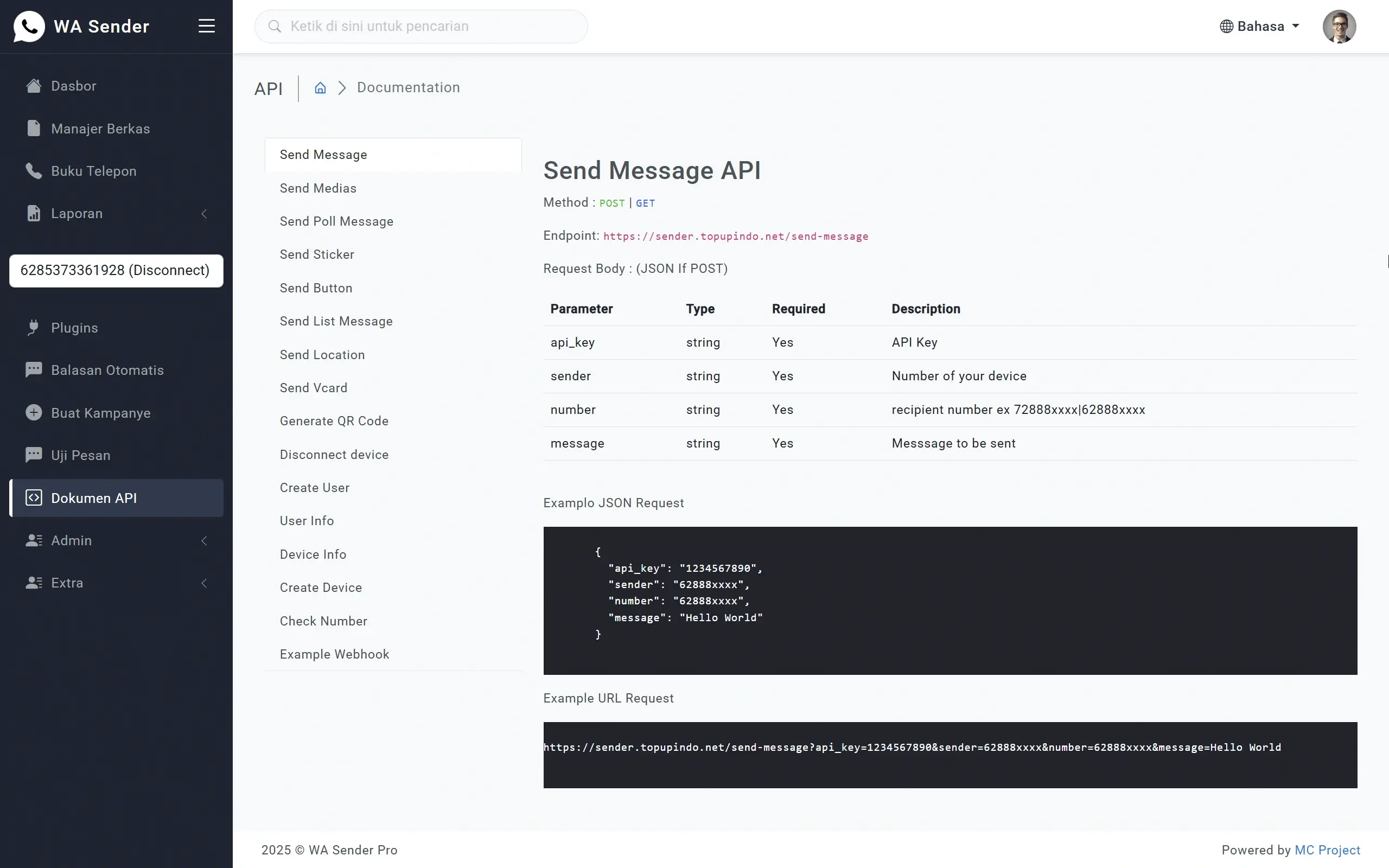Click the Manajer Berkas file icon
1389x868 pixels.
point(33,128)
